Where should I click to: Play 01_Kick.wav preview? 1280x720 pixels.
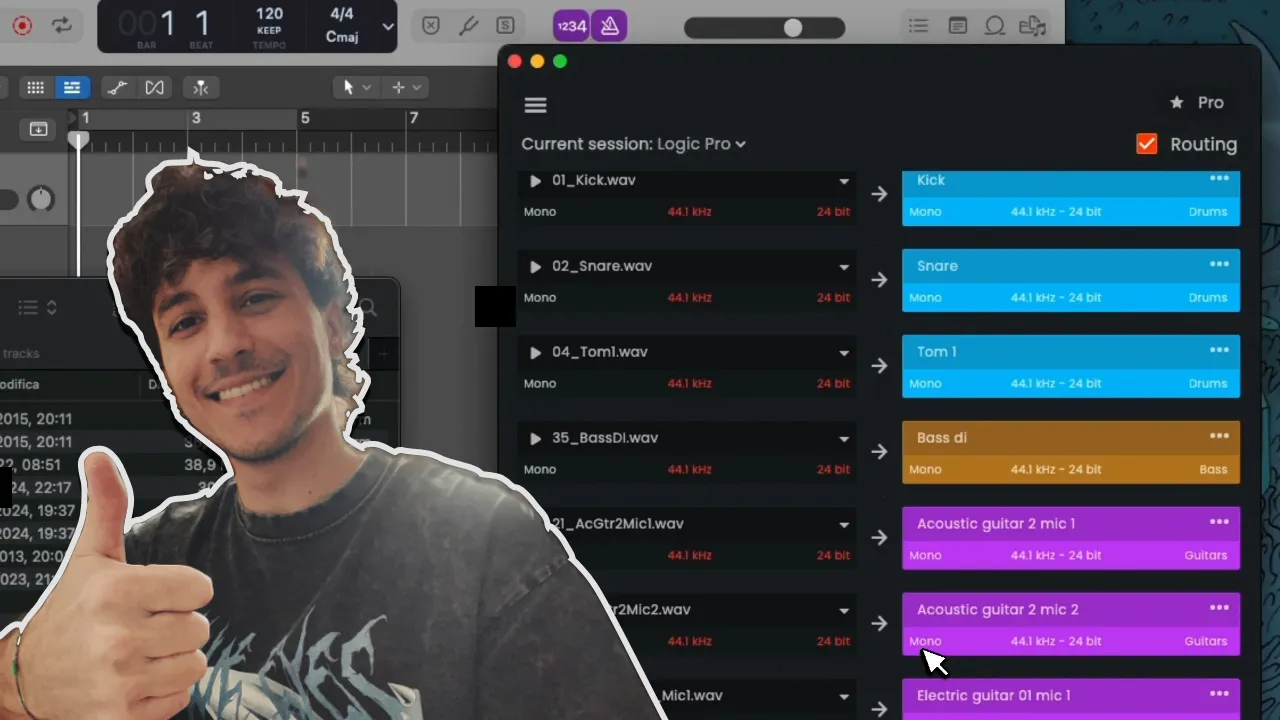point(535,181)
